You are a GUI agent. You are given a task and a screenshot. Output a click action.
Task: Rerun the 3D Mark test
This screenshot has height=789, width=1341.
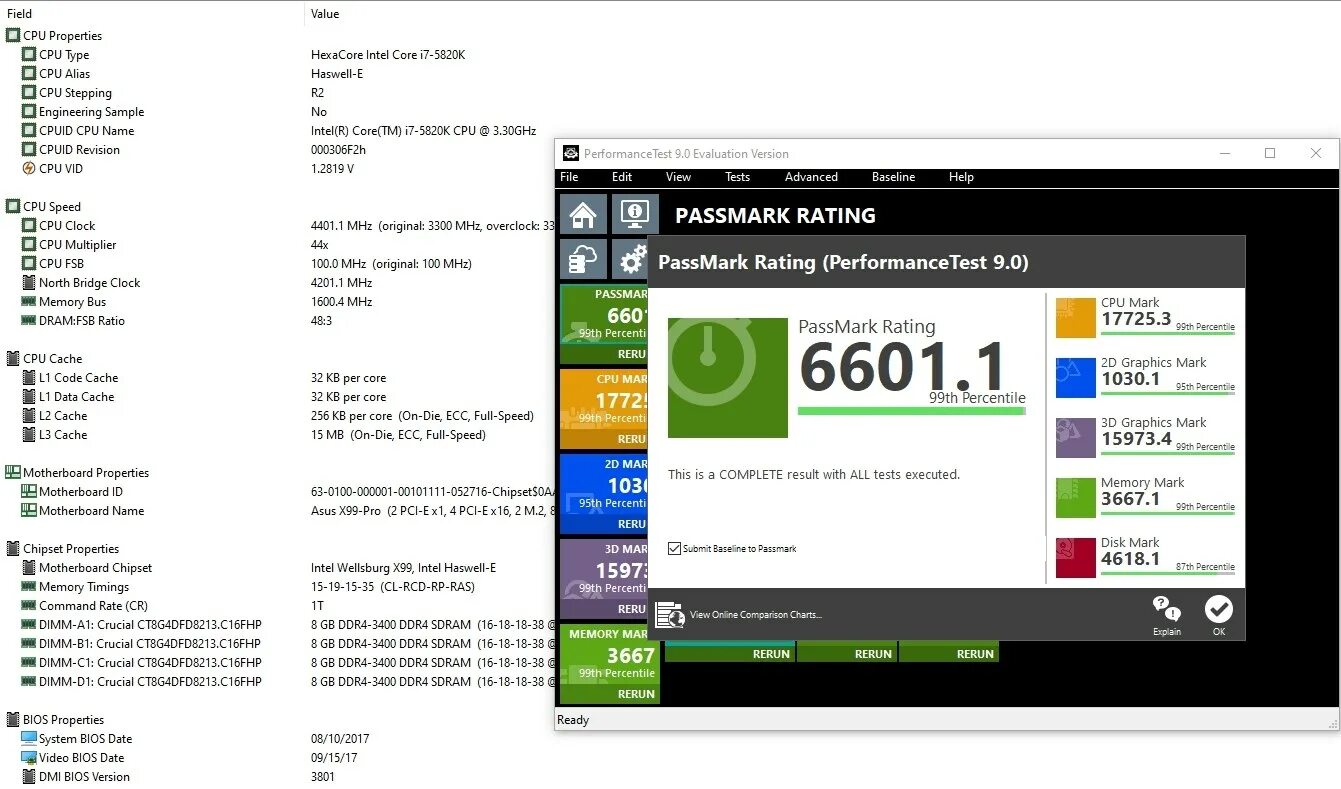point(631,609)
